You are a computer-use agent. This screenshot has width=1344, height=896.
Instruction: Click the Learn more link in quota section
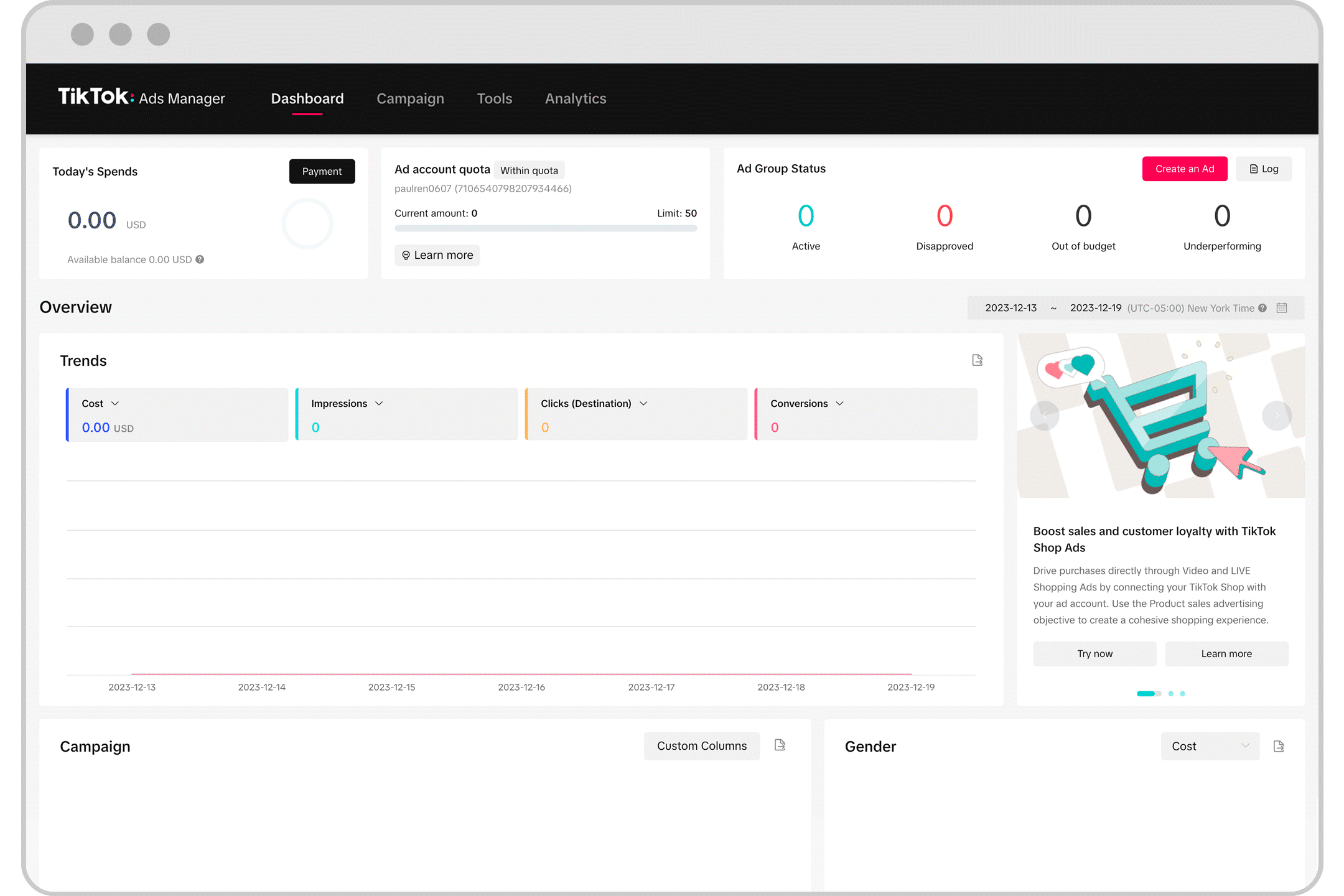(437, 255)
